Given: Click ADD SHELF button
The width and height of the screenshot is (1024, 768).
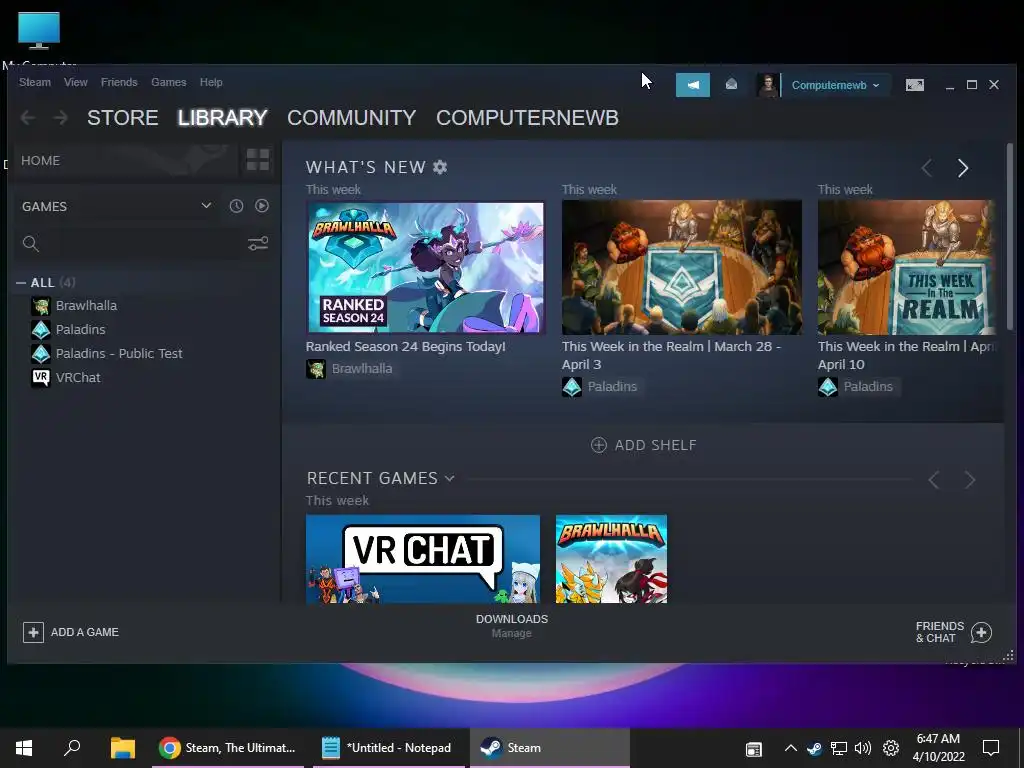Looking at the screenshot, I should click(x=643, y=445).
